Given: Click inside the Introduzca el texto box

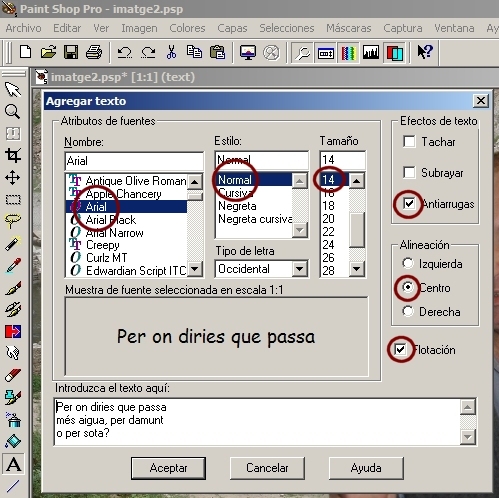Looking at the screenshot, I should 257,421.
